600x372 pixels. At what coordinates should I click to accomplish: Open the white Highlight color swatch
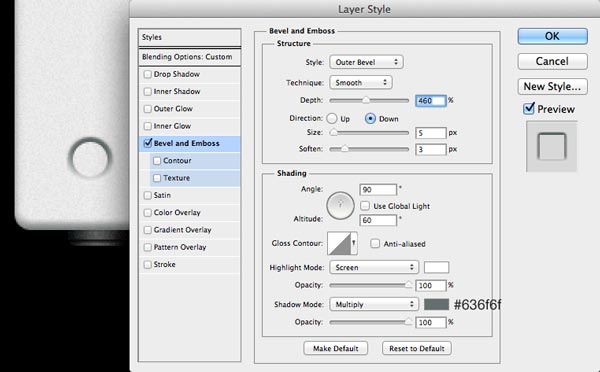[437, 267]
